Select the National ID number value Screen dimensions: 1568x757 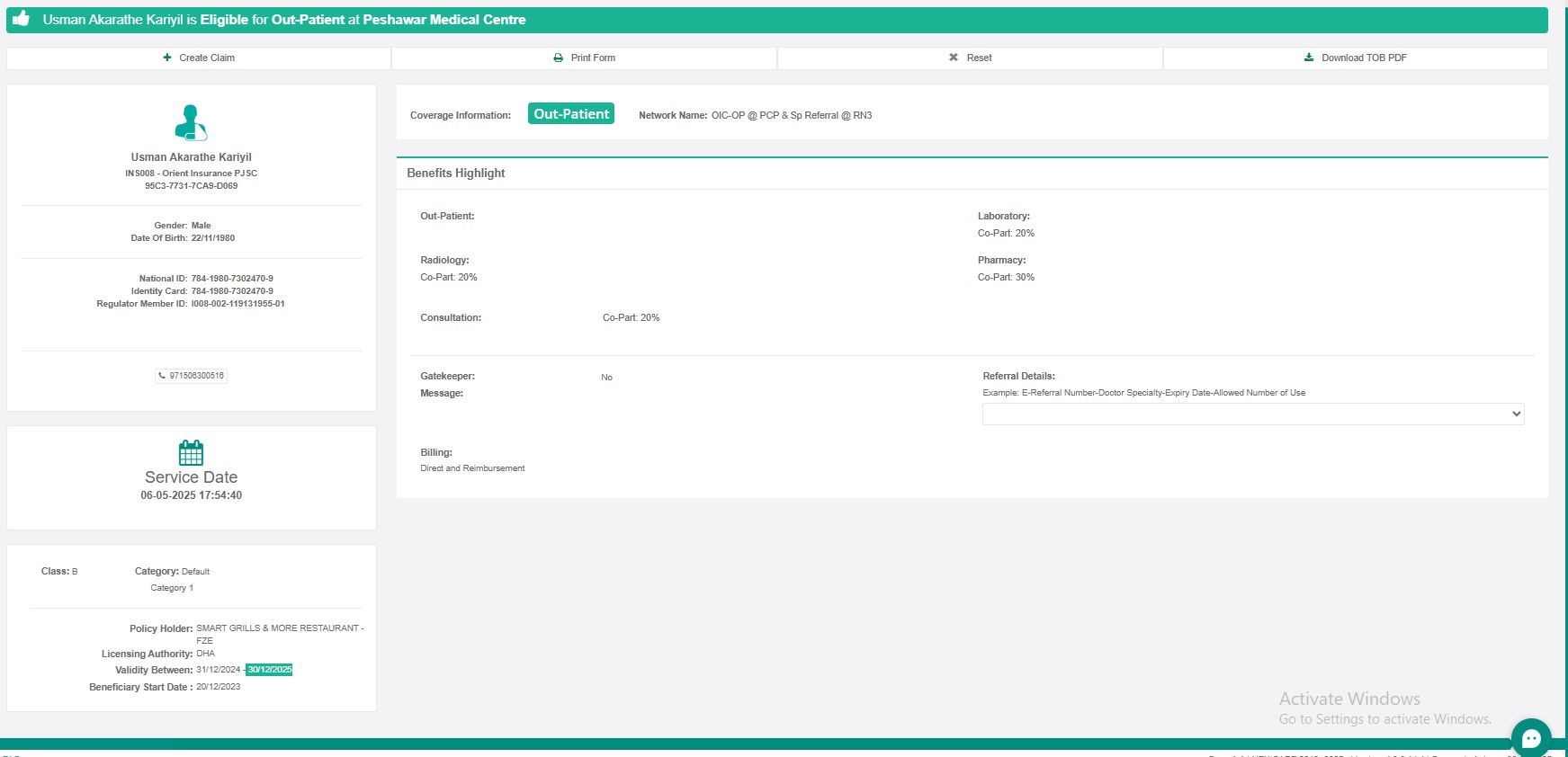point(232,279)
